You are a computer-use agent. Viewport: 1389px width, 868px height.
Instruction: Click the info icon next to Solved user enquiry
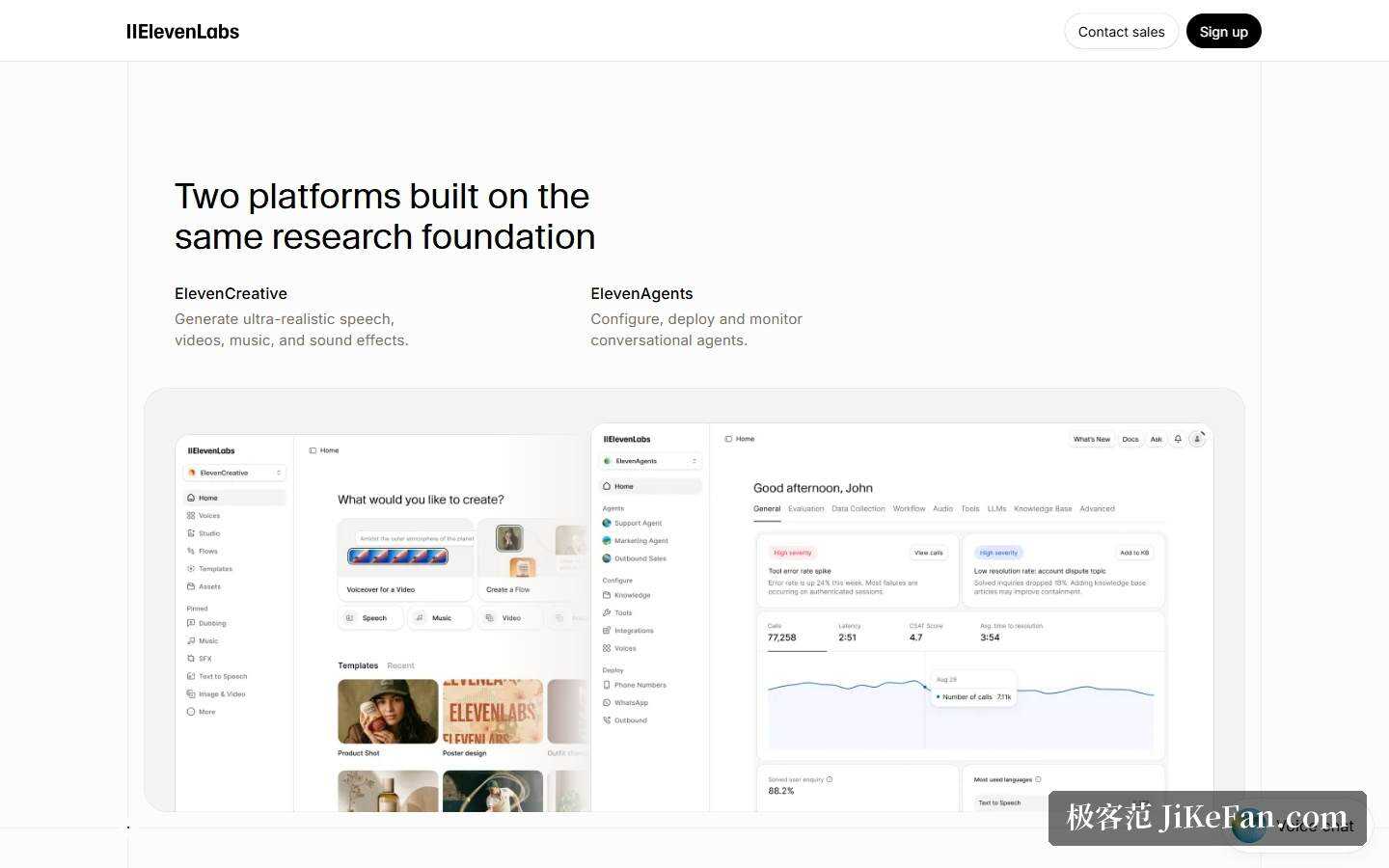tap(830, 779)
